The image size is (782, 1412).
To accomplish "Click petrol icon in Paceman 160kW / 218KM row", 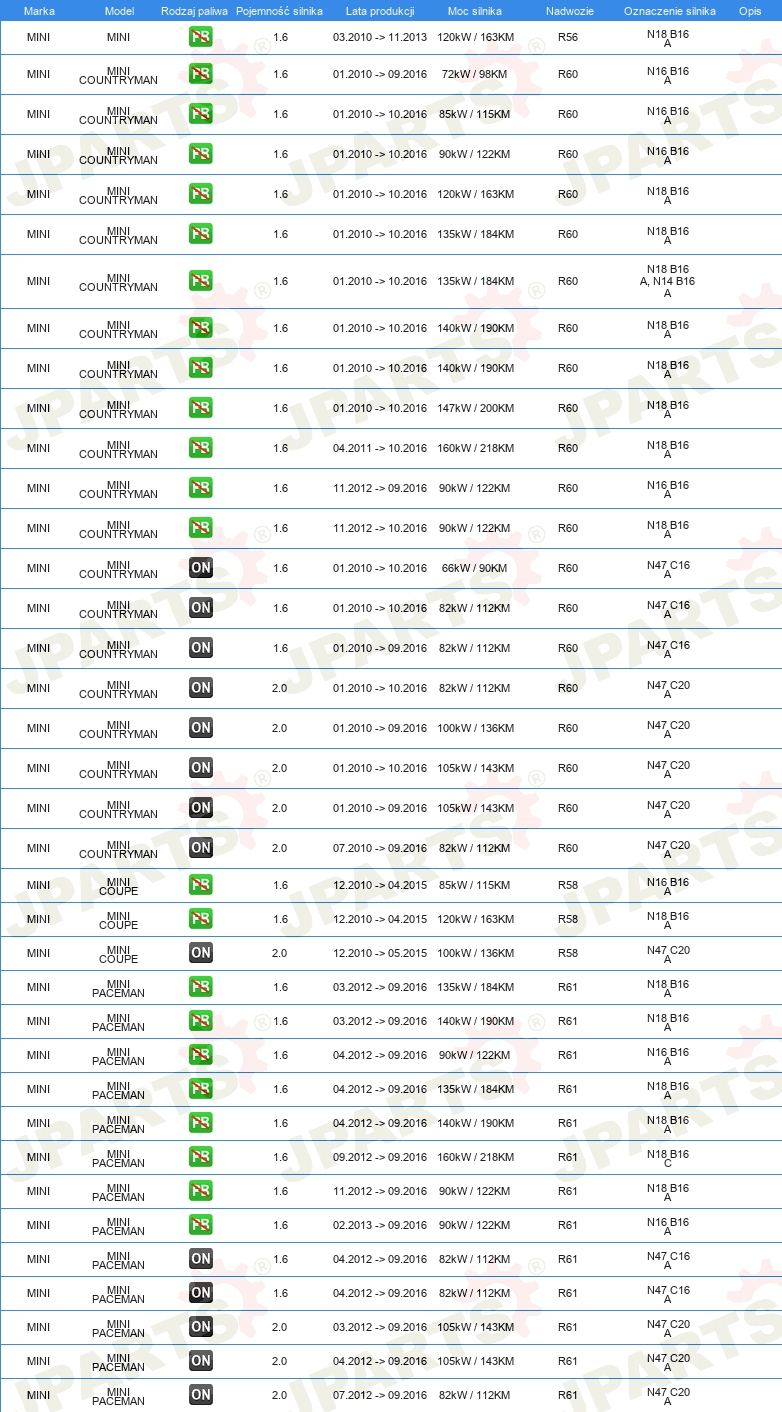I will (x=201, y=1157).
